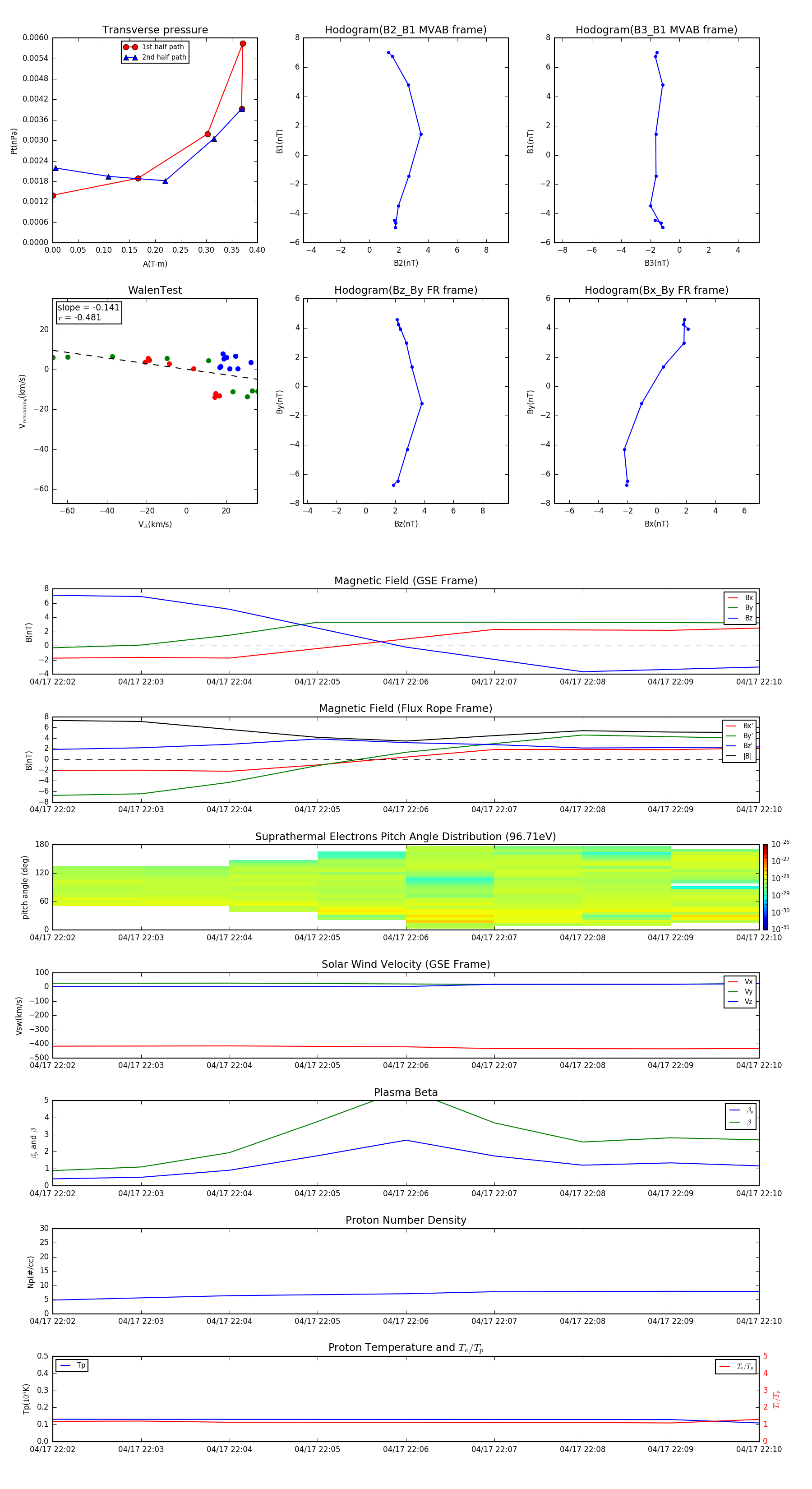Click 'By' in the GSE magnetic field legend
Viewport: 812px width, 1489px height.
point(740,607)
